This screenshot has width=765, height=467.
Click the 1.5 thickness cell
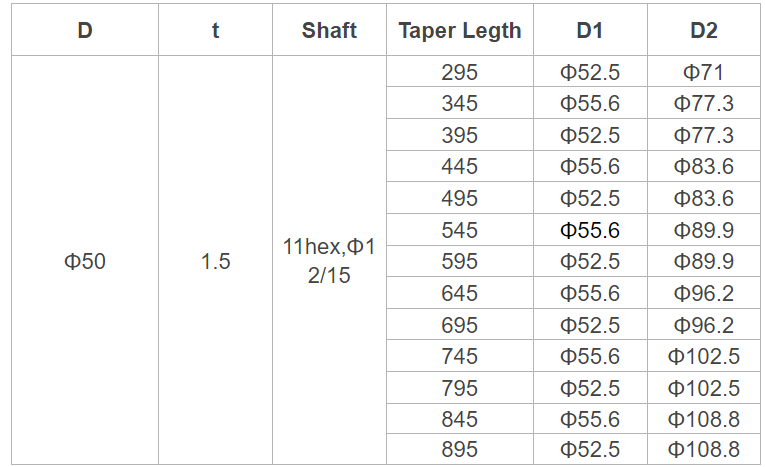[x=215, y=262]
